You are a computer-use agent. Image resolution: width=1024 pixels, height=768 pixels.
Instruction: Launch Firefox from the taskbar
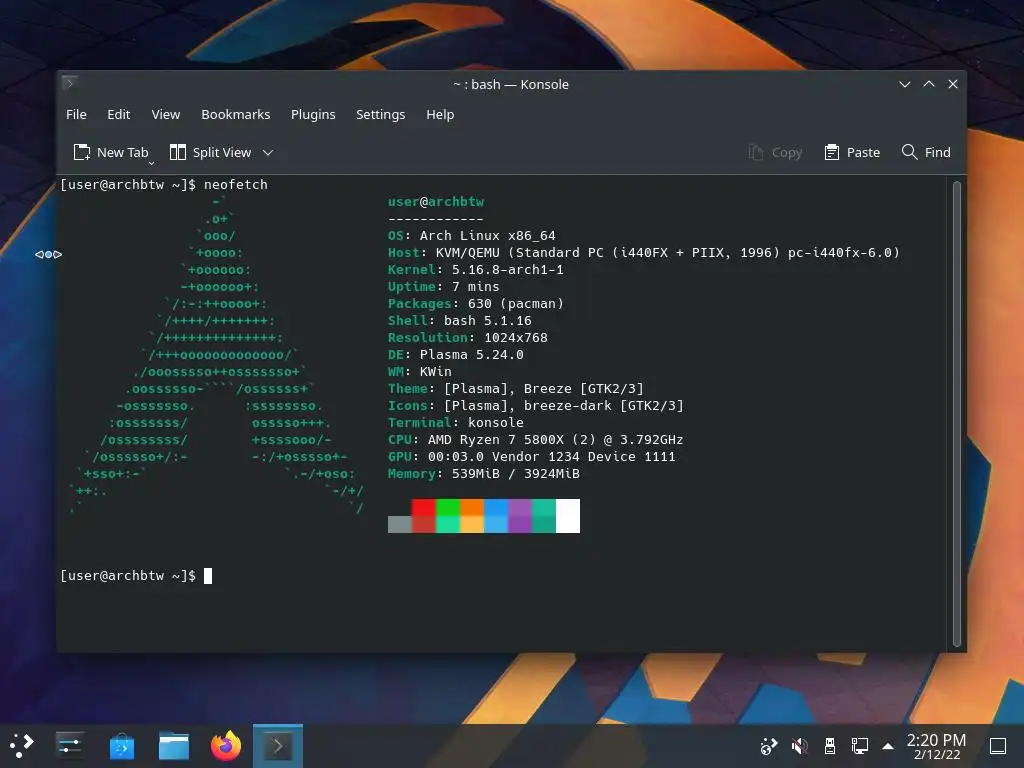226,746
